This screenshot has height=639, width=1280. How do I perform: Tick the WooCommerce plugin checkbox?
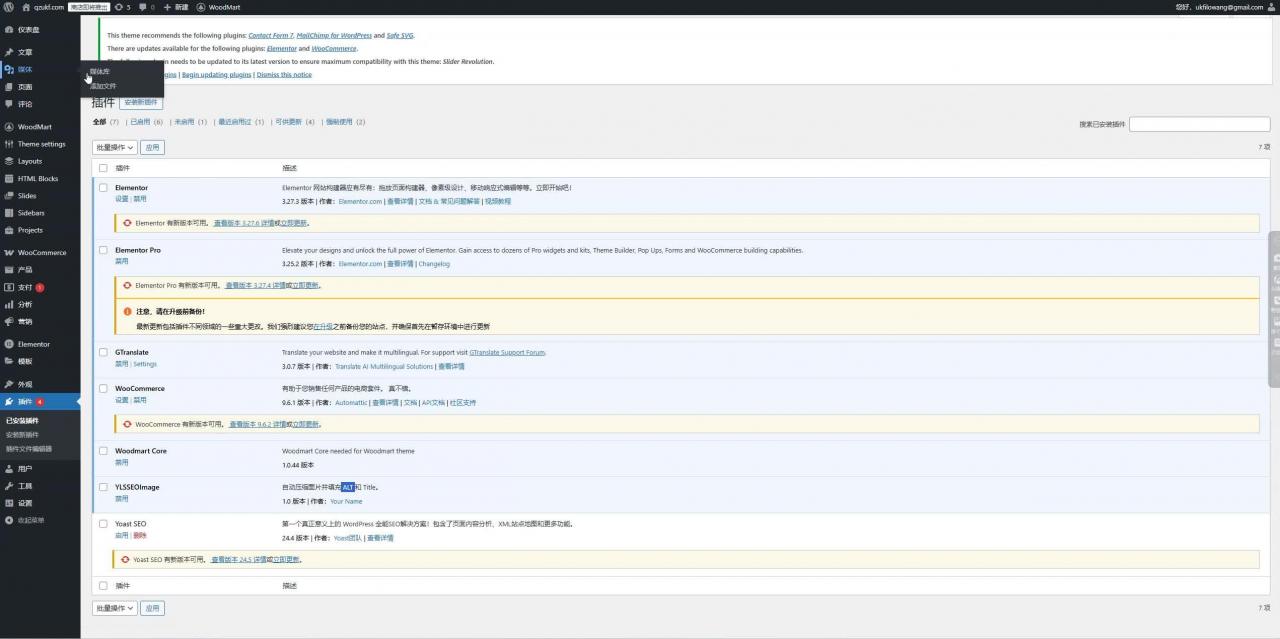click(103, 388)
